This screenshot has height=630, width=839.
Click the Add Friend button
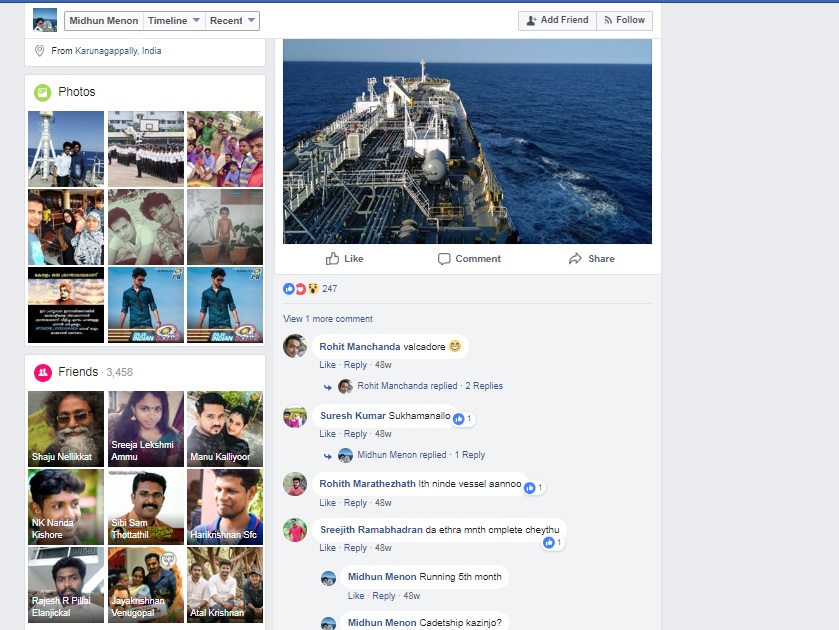point(557,20)
